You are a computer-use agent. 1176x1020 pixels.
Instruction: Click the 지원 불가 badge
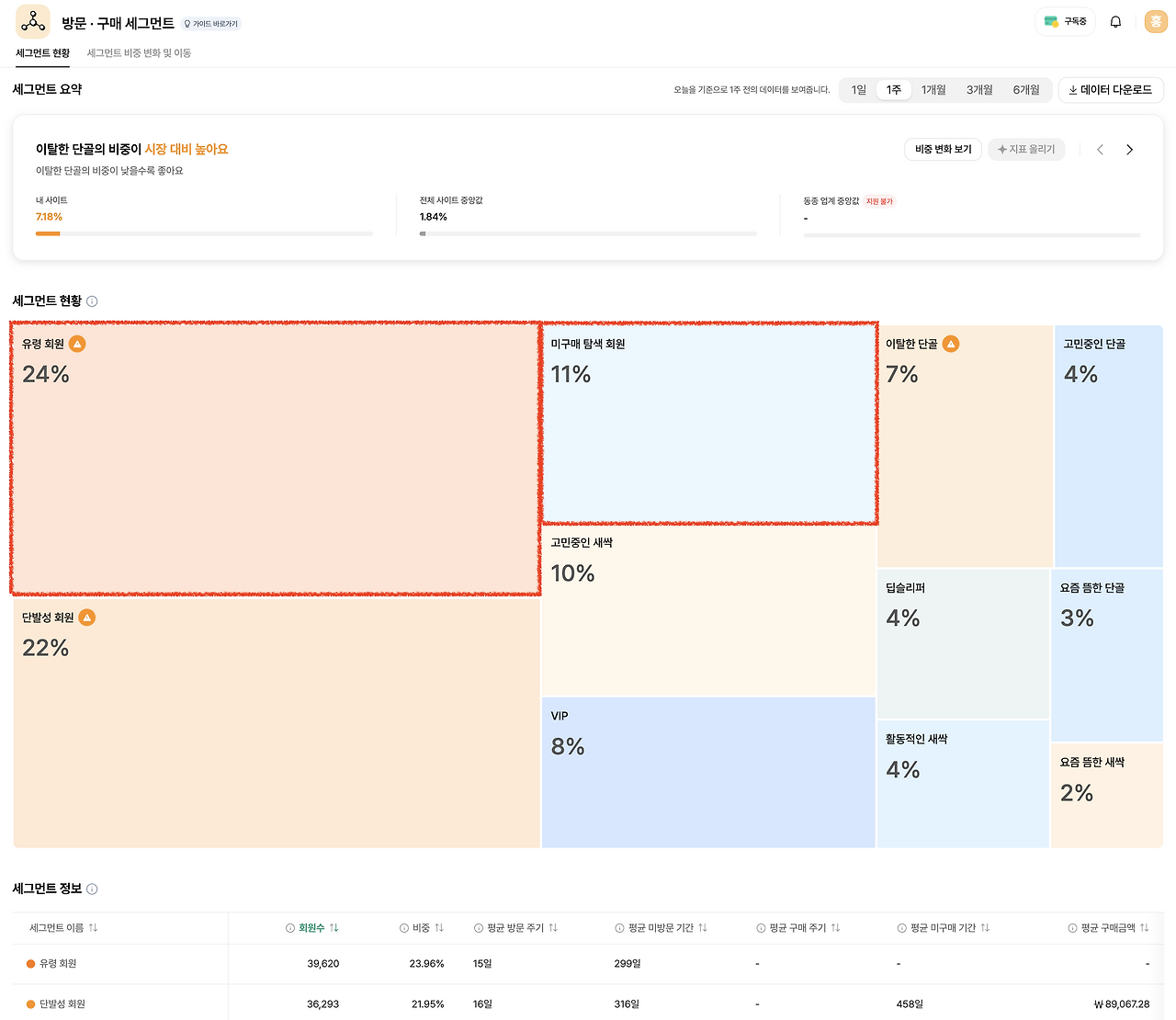(x=879, y=201)
